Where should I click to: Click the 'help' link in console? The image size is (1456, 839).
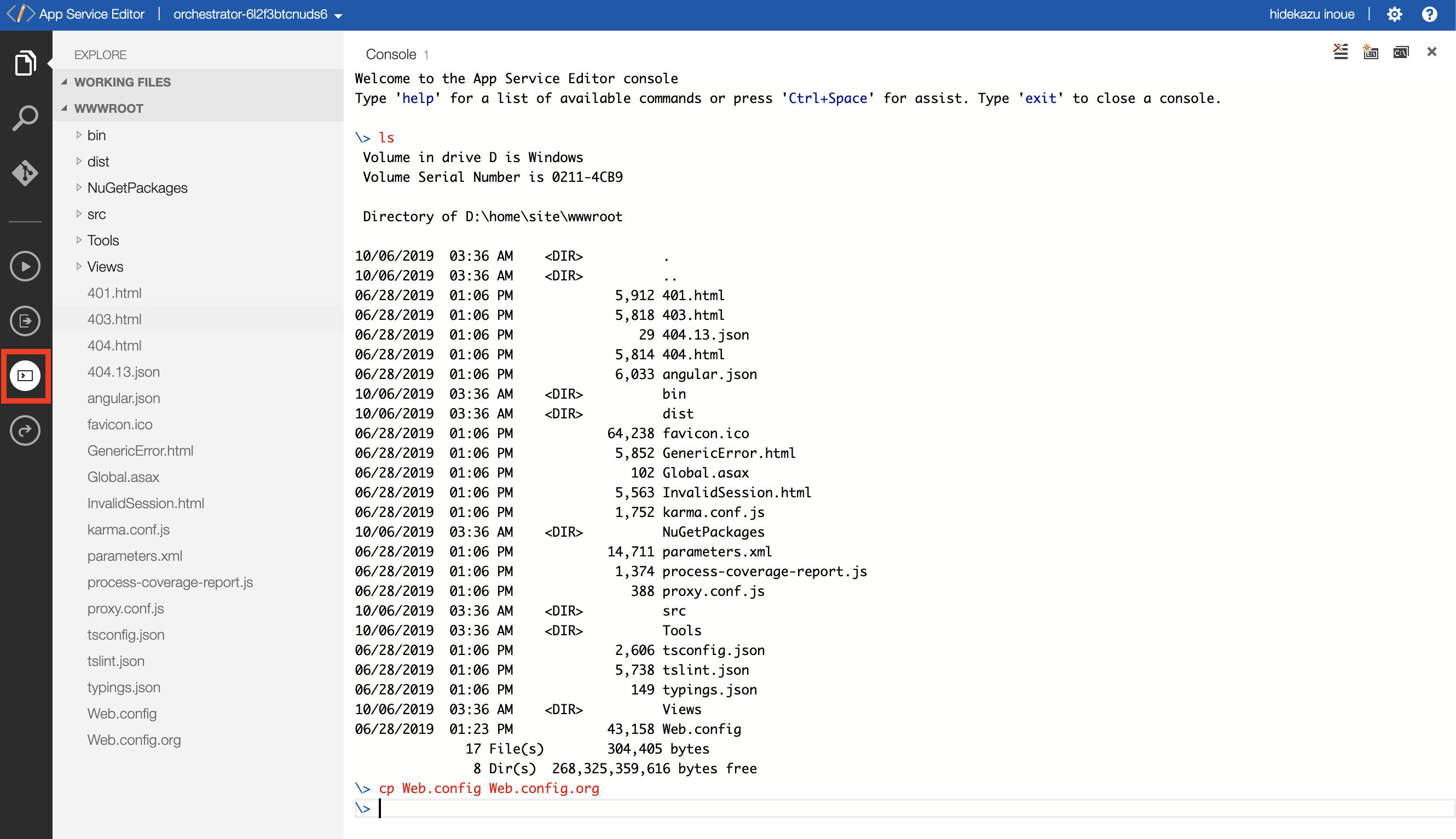pos(418,99)
